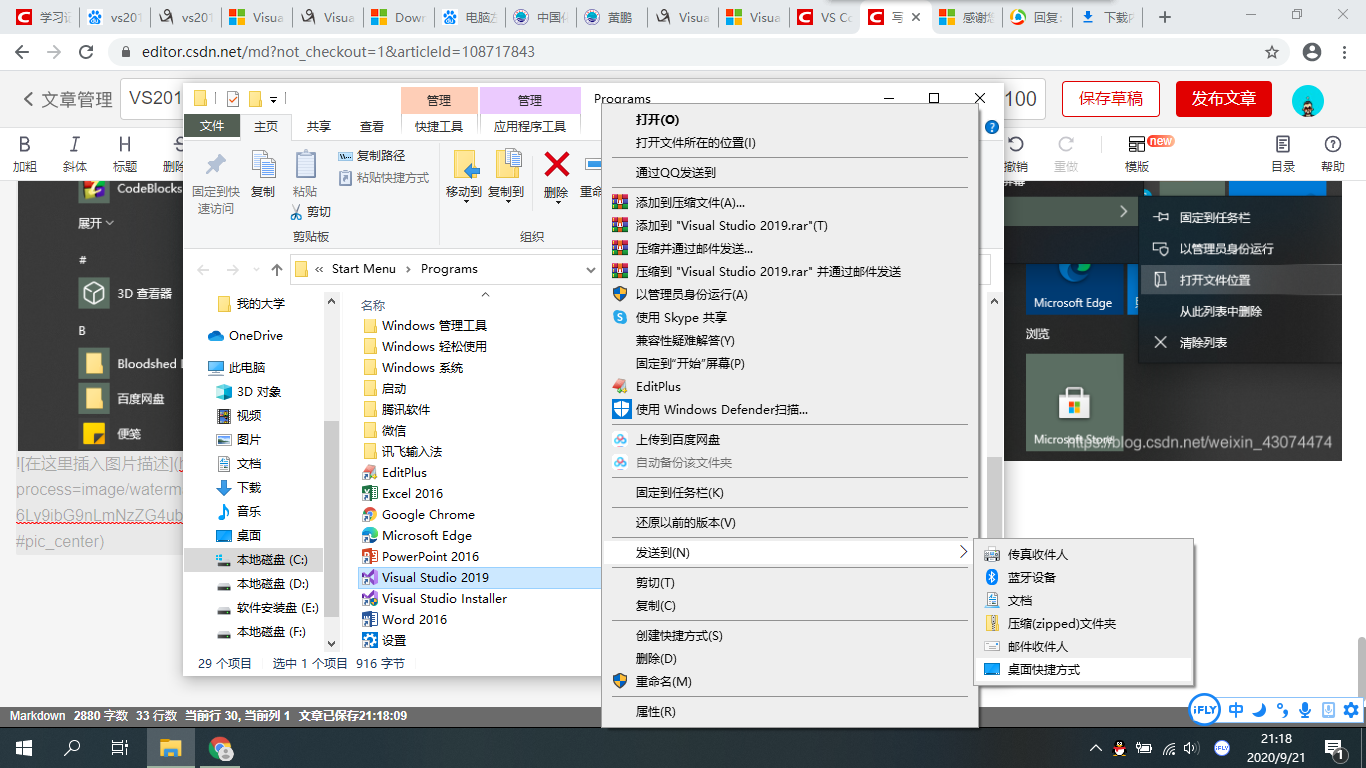The width and height of the screenshot is (1366, 768).
Task: Click the 粘贴 (Paste) clipboard icon
Action: point(305,174)
